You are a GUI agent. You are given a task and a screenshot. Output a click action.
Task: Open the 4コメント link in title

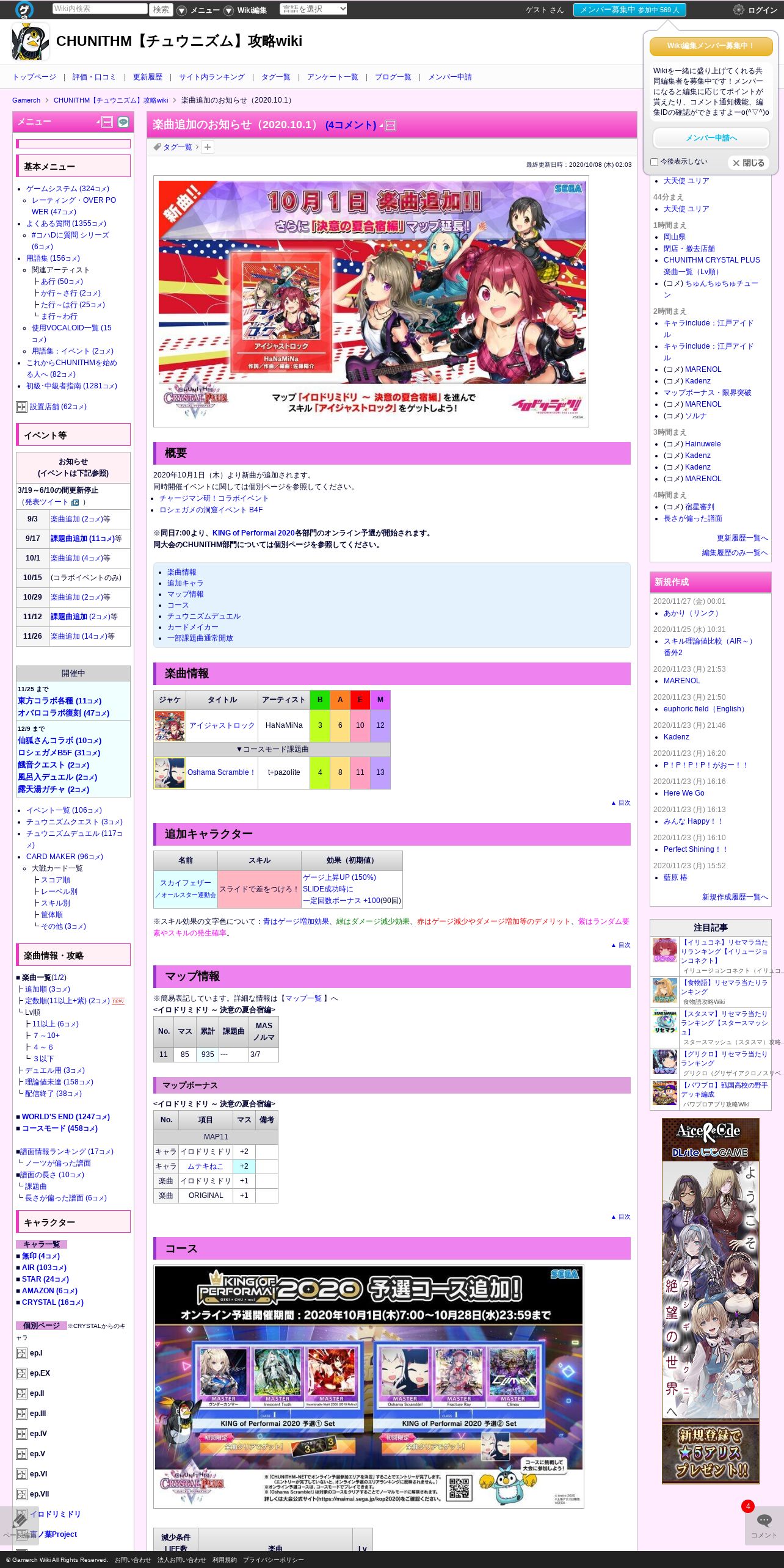click(x=350, y=125)
